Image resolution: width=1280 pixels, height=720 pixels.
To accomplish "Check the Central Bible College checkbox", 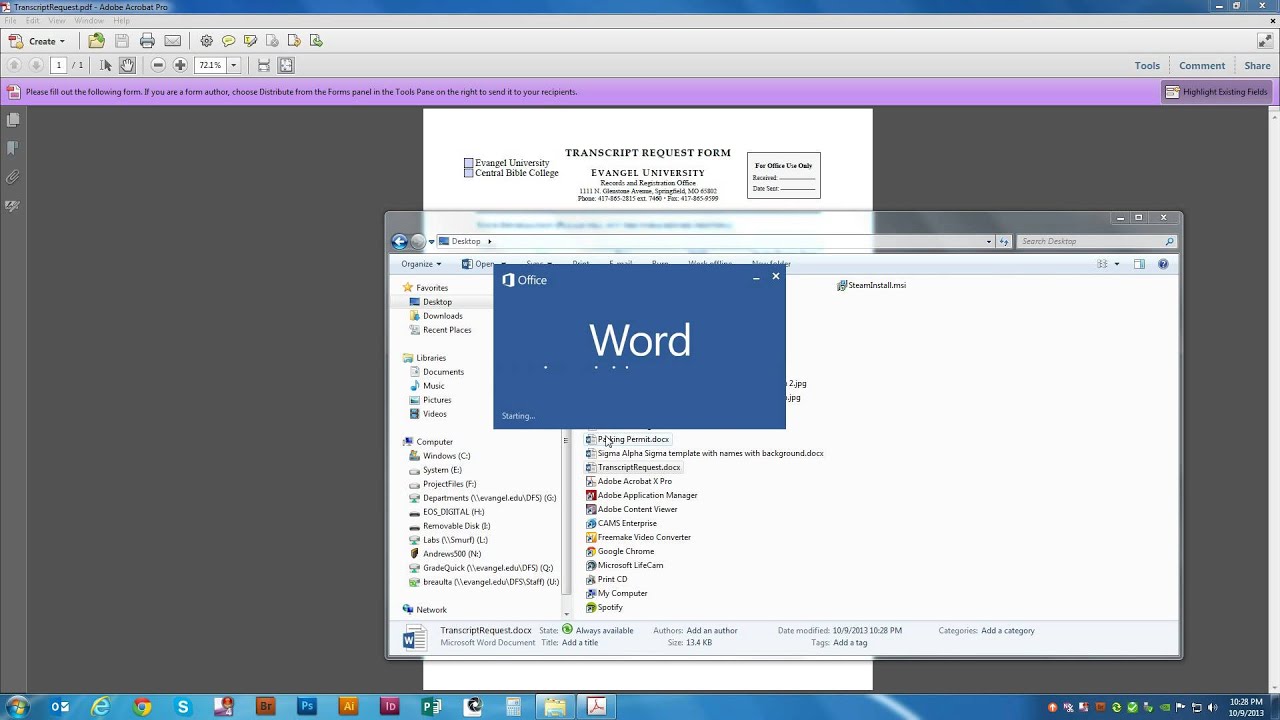I will click(x=468, y=173).
